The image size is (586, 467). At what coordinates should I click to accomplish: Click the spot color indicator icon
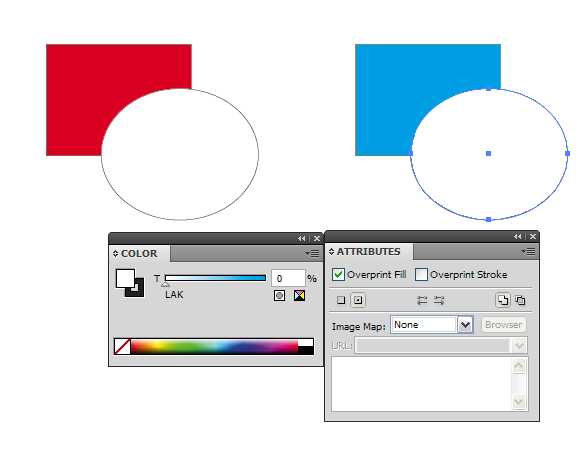click(x=279, y=296)
